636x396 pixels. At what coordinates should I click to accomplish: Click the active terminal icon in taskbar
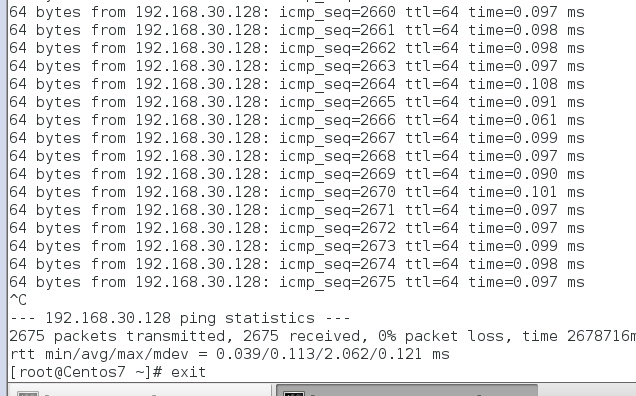[x=294, y=394]
